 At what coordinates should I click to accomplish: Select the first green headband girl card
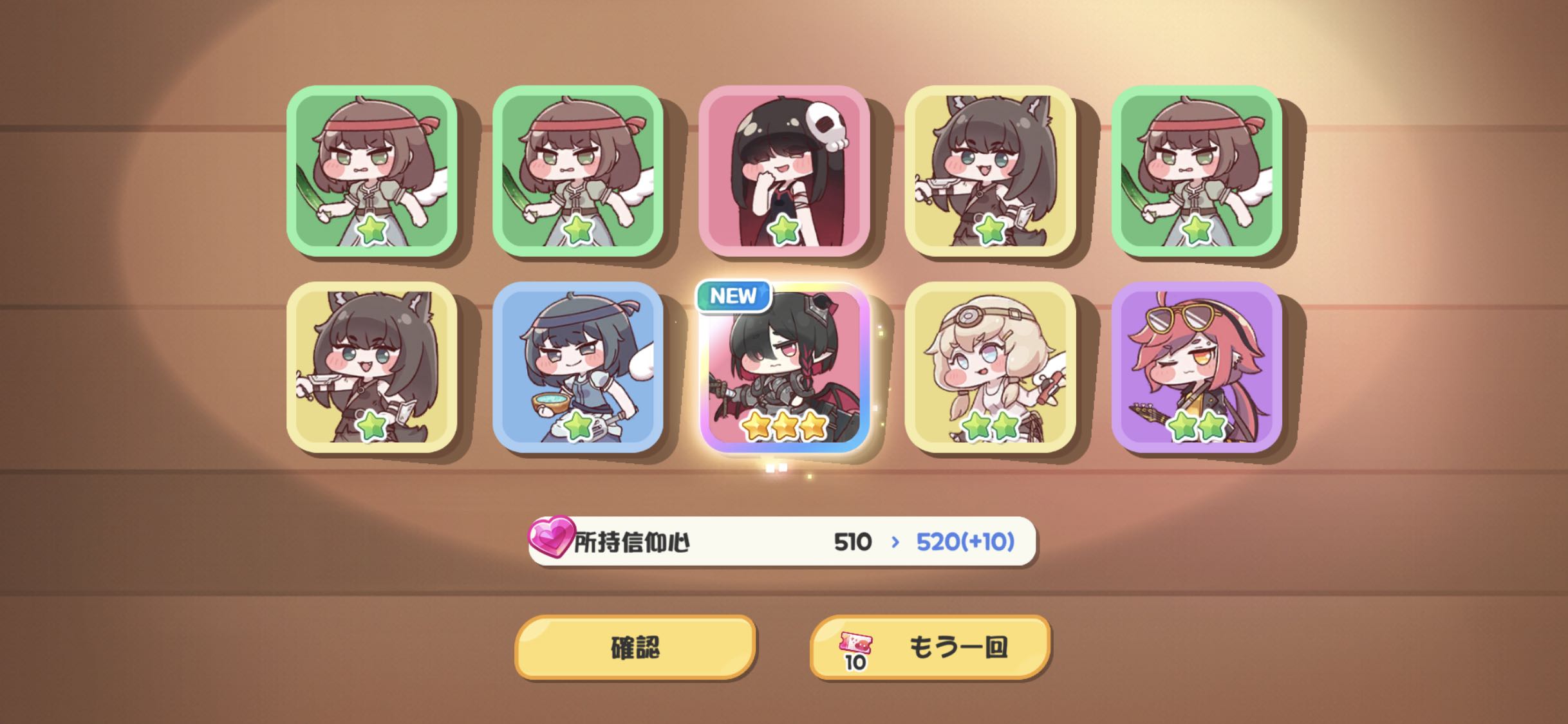[x=372, y=171]
